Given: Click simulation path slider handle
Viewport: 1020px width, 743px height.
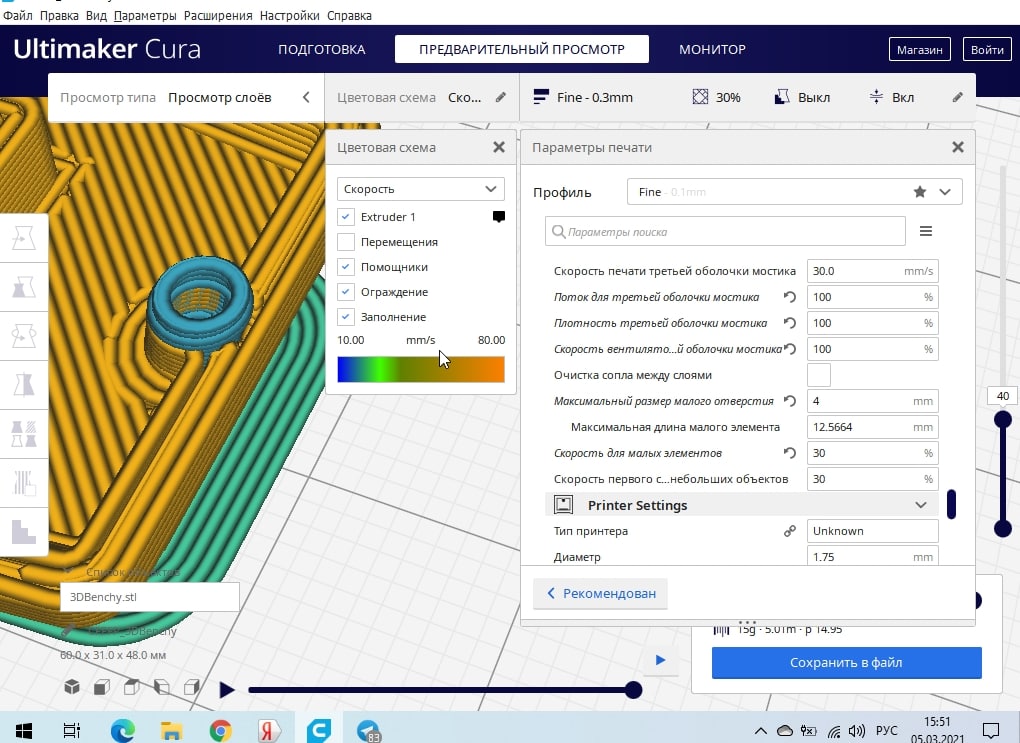Looking at the screenshot, I should [633, 690].
